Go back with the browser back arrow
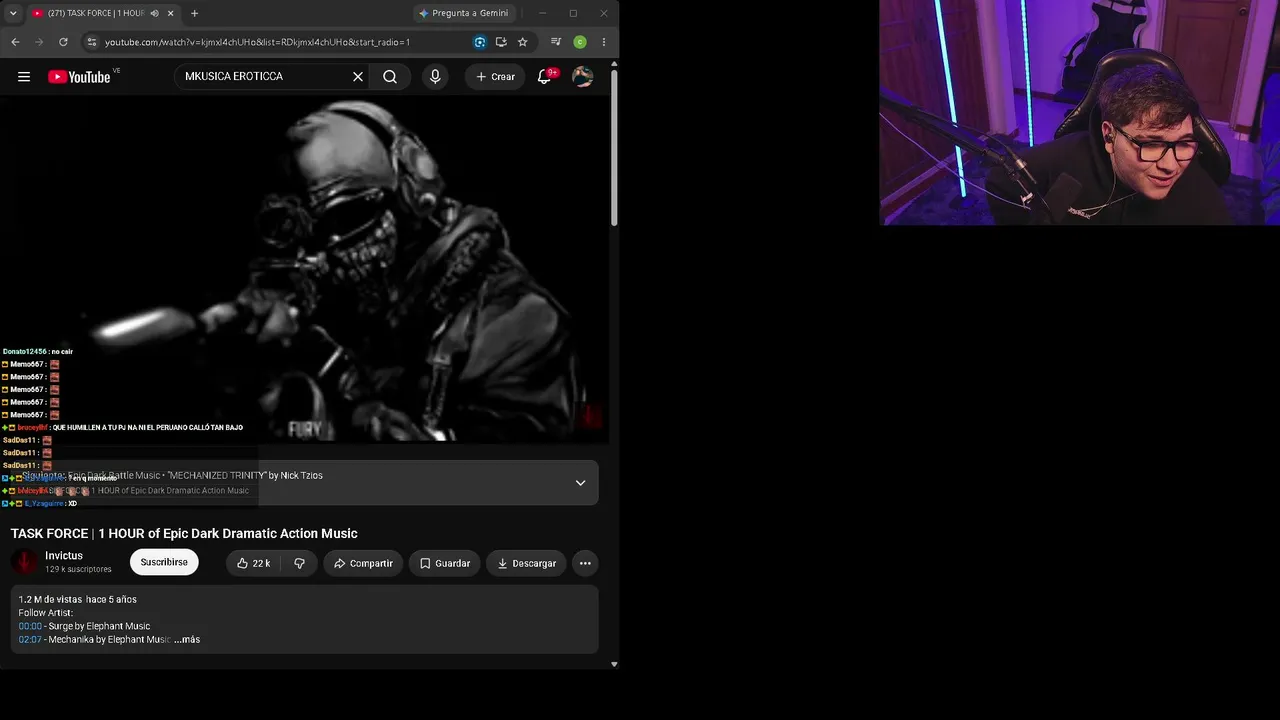The width and height of the screenshot is (1280, 720). tap(15, 42)
